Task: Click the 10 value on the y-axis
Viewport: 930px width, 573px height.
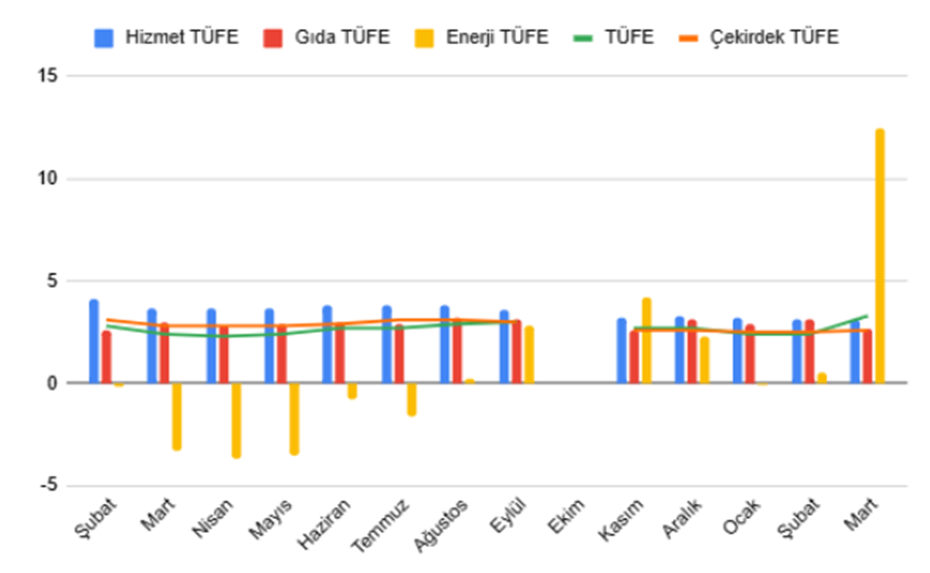Action: click(x=46, y=179)
